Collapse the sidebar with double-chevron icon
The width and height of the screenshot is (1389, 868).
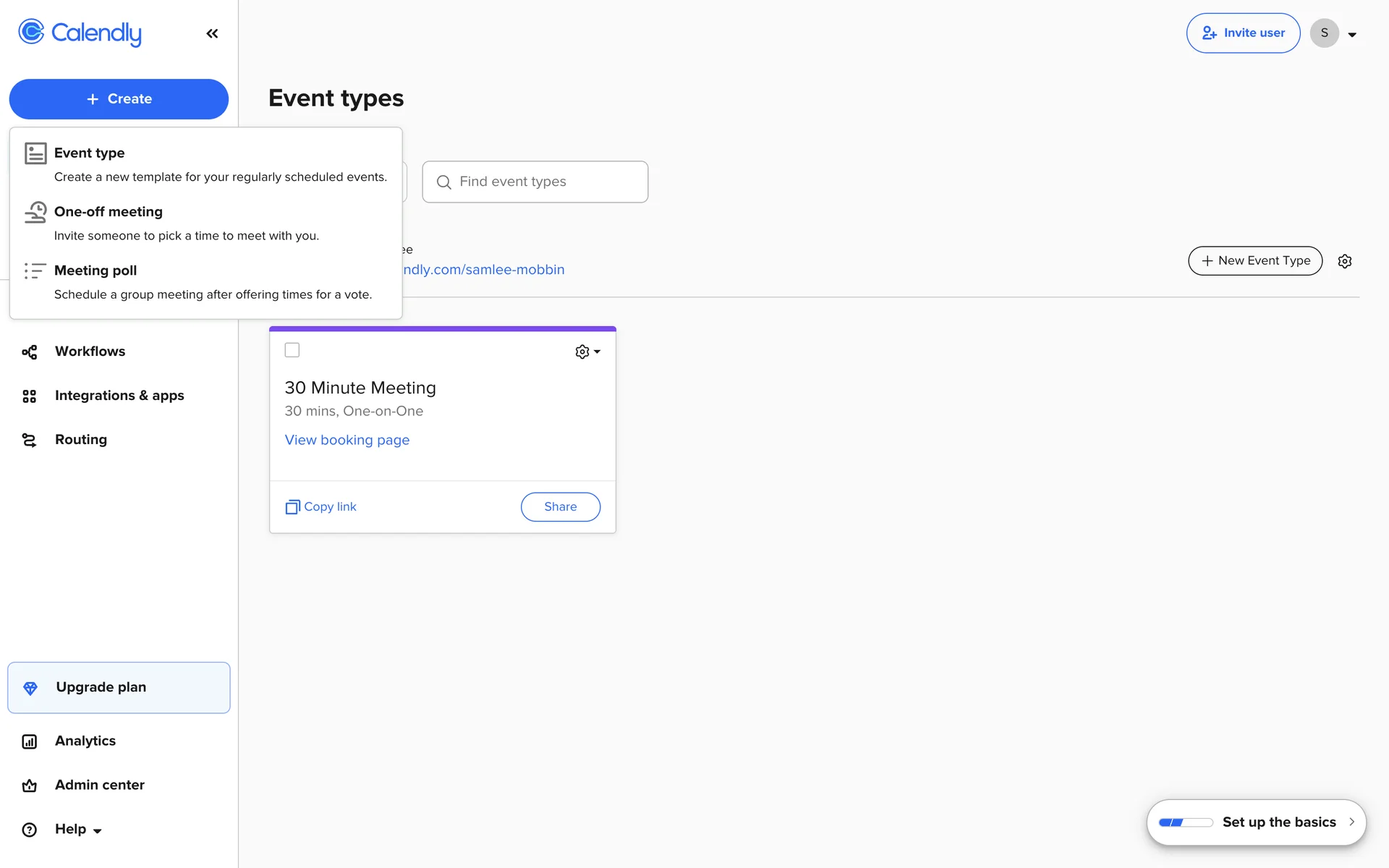(x=212, y=33)
